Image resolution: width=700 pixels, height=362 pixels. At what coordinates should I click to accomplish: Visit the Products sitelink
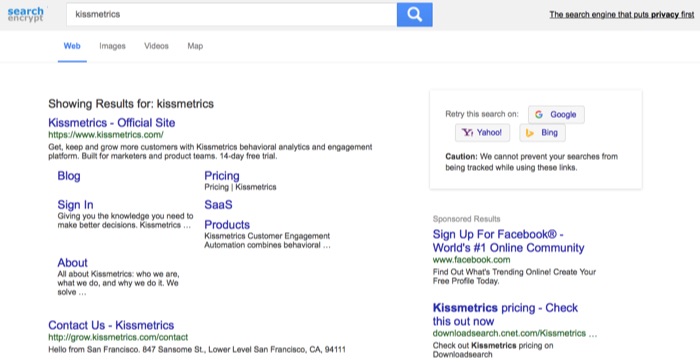tap(227, 225)
